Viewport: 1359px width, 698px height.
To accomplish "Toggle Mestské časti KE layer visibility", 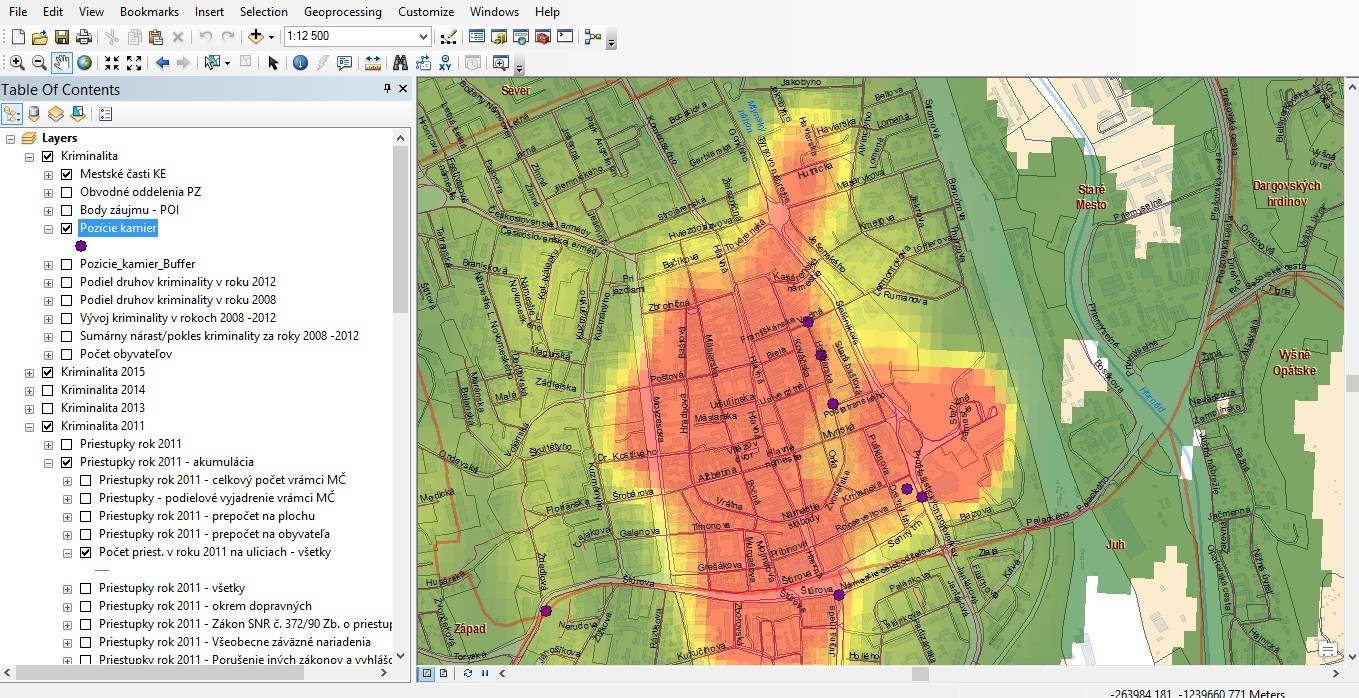I will (66, 174).
